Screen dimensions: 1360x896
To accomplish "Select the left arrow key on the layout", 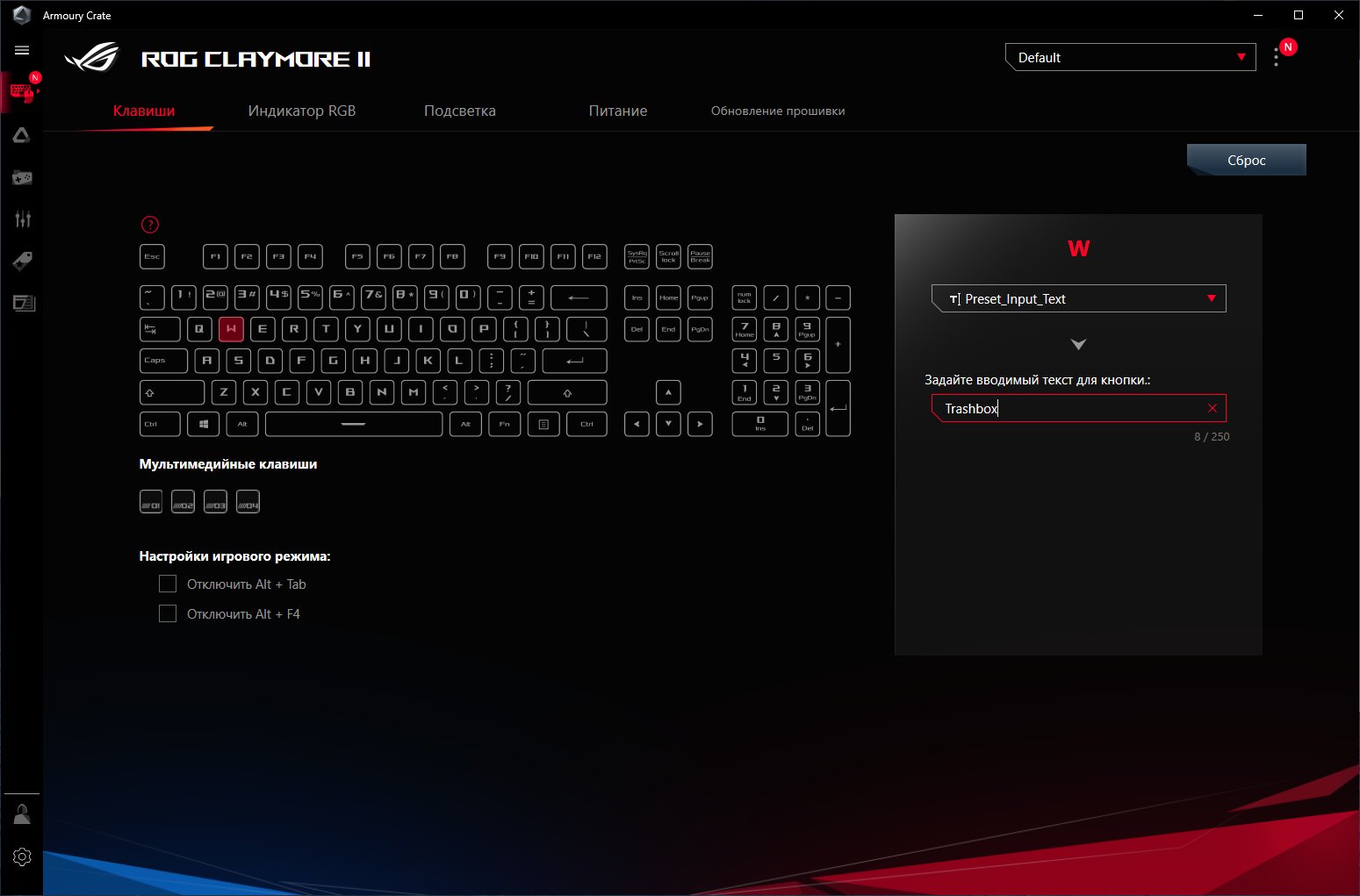I will pyautogui.click(x=637, y=424).
